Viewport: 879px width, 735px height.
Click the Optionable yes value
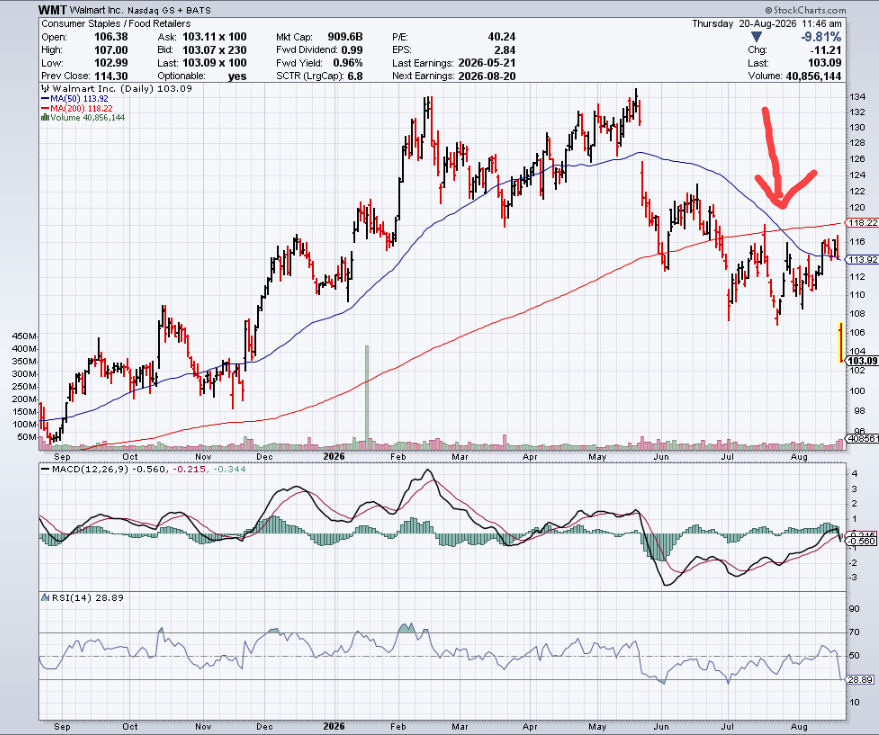click(x=238, y=76)
